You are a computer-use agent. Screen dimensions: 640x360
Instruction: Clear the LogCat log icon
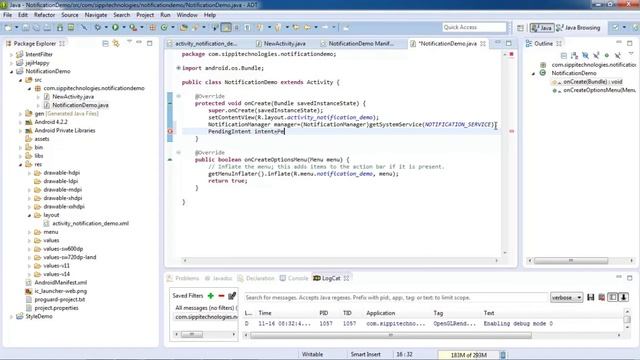click(602, 298)
